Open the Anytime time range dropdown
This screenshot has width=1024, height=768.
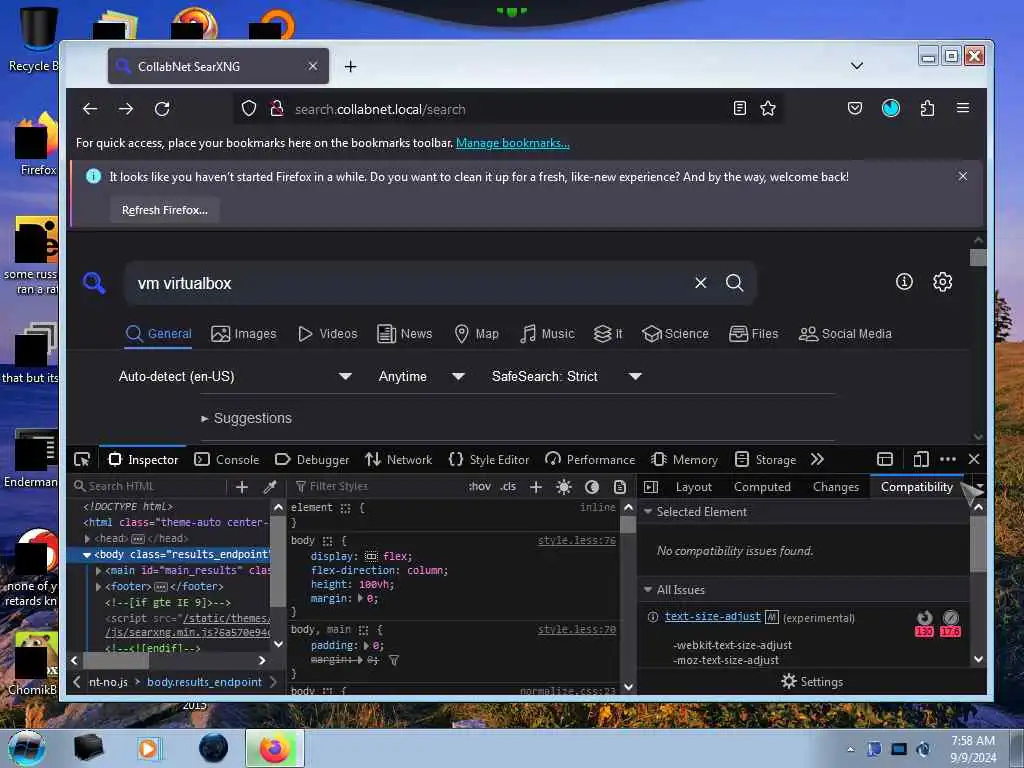click(x=421, y=376)
